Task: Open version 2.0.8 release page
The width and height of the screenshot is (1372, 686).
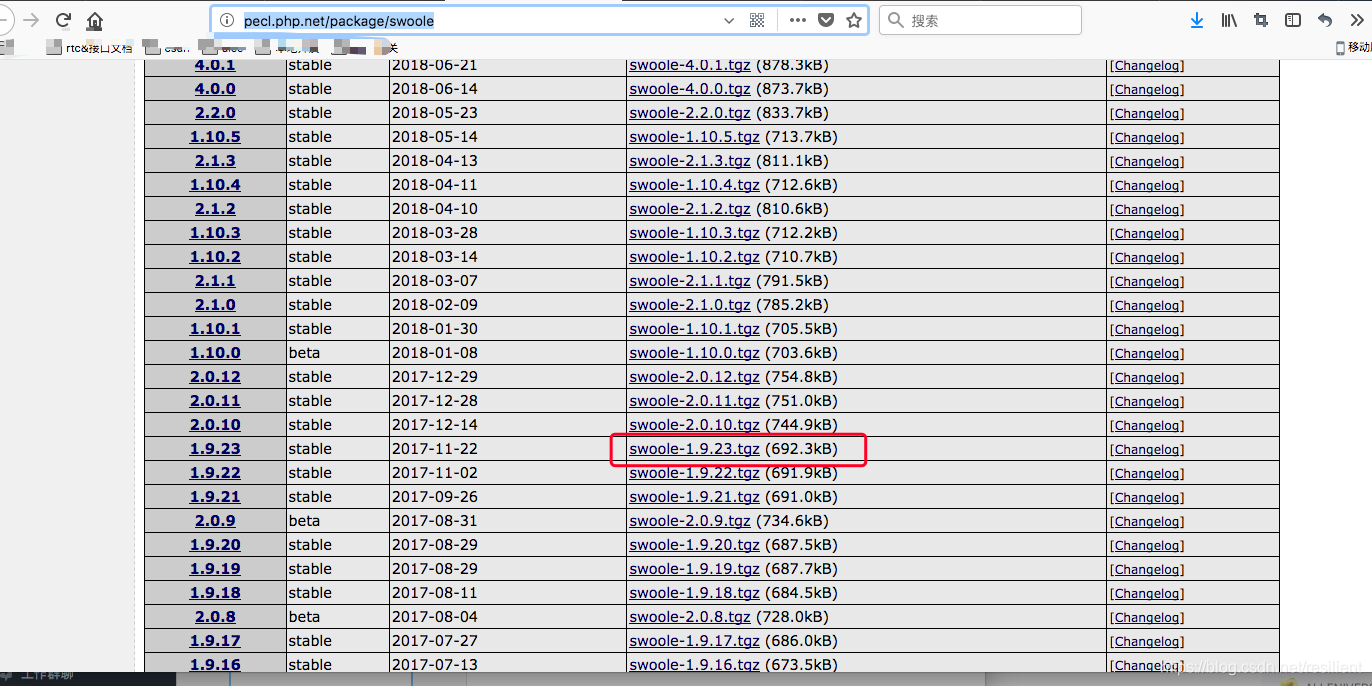Action: (x=215, y=617)
